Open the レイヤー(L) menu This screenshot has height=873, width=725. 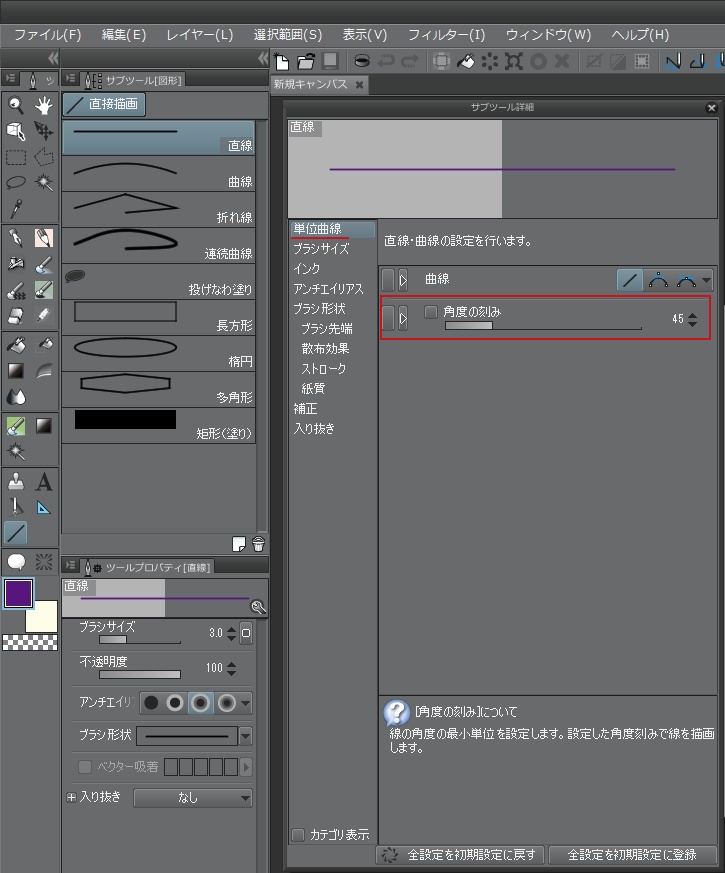[200, 35]
